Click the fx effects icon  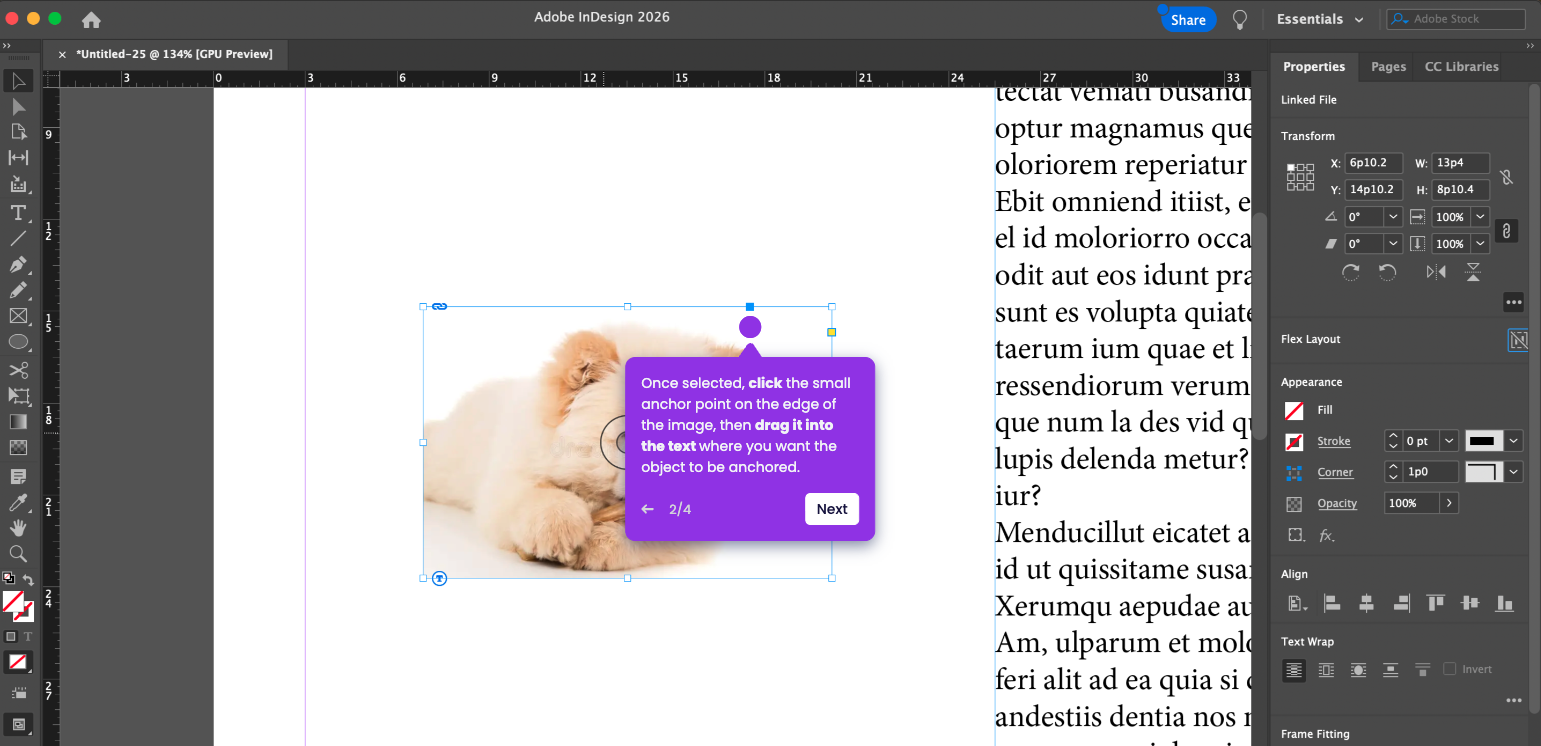pos(1327,536)
